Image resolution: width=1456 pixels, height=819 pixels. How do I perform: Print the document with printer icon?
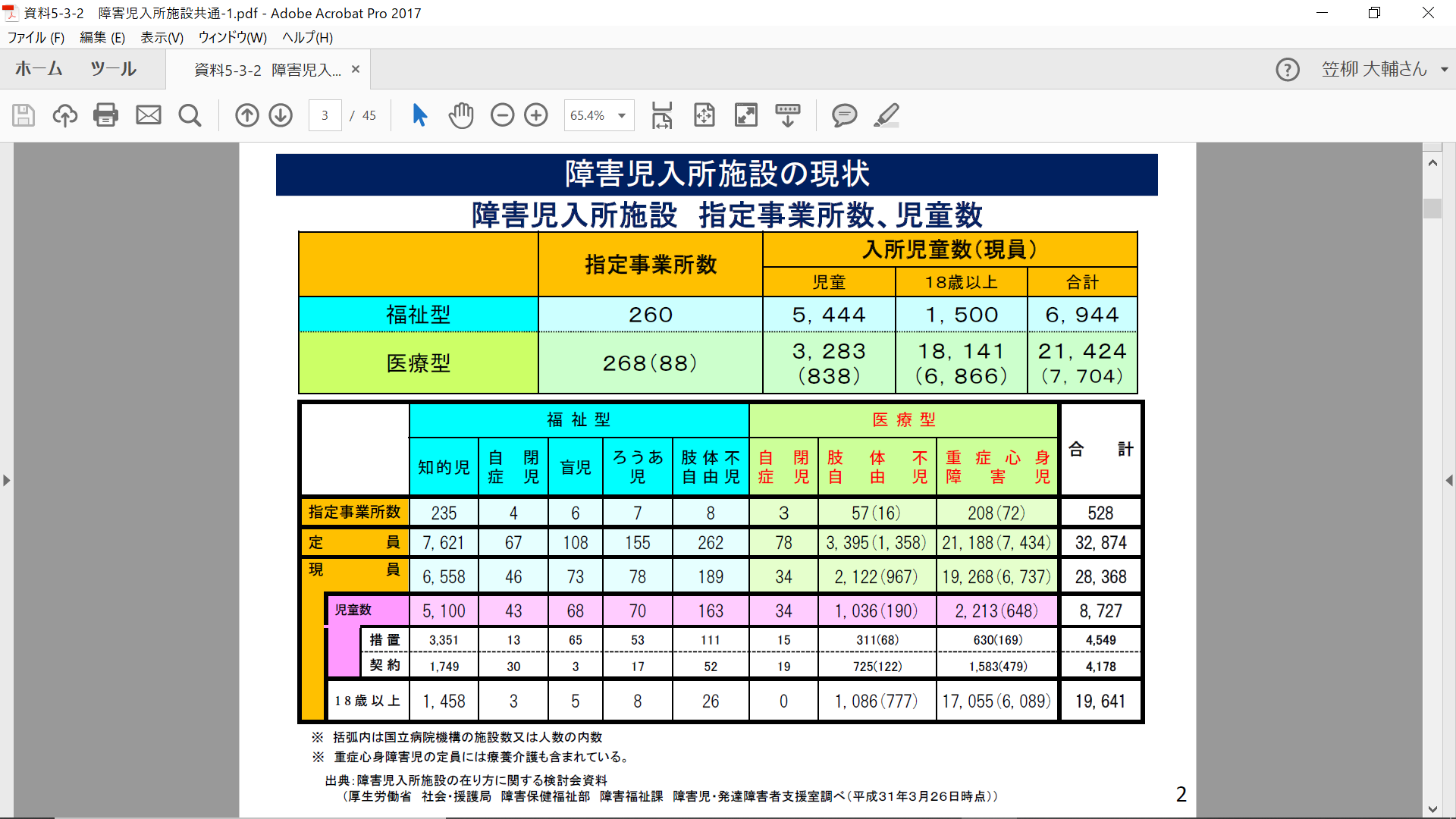click(x=106, y=115)
